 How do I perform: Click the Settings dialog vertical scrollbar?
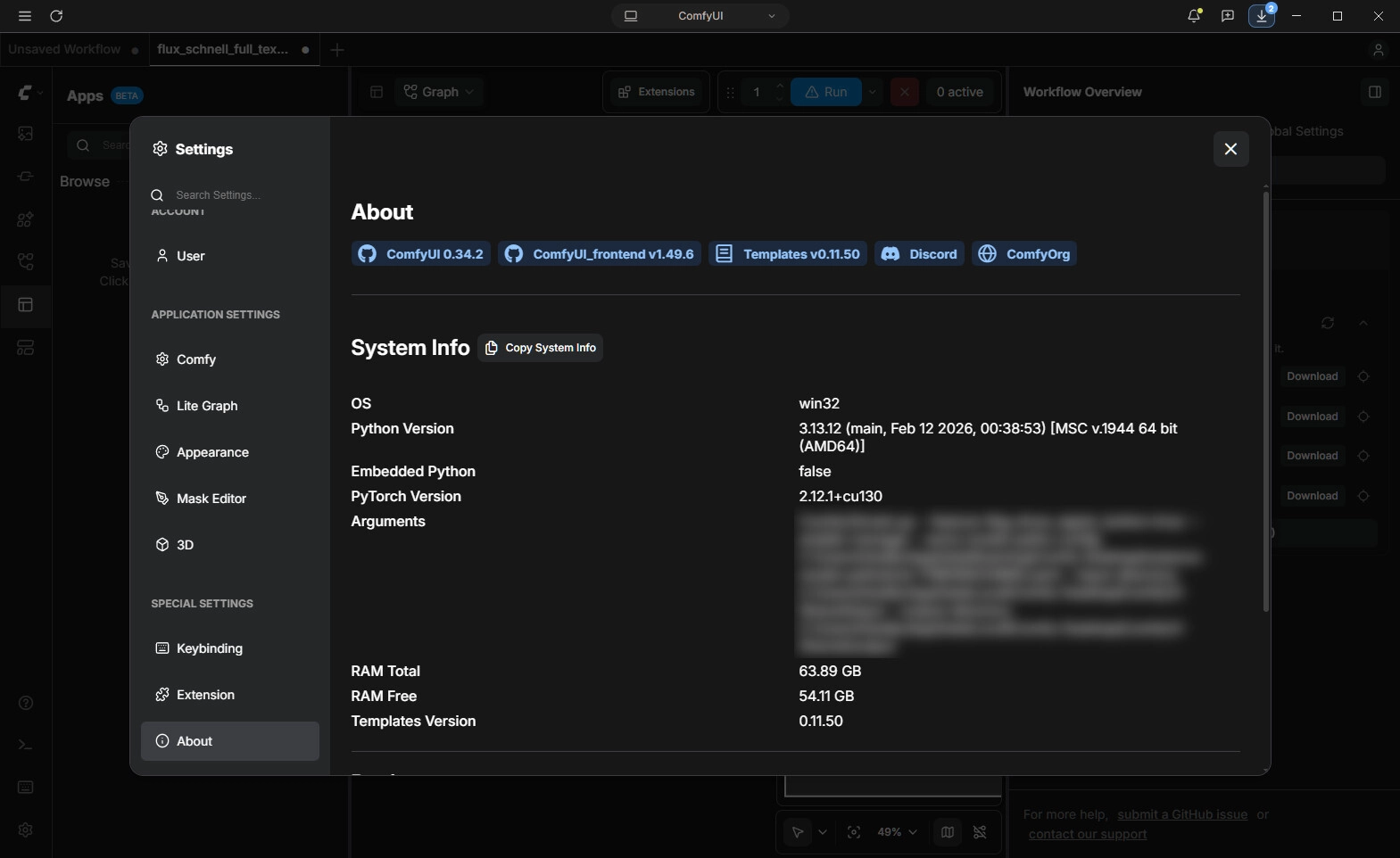click(1265, 401)
